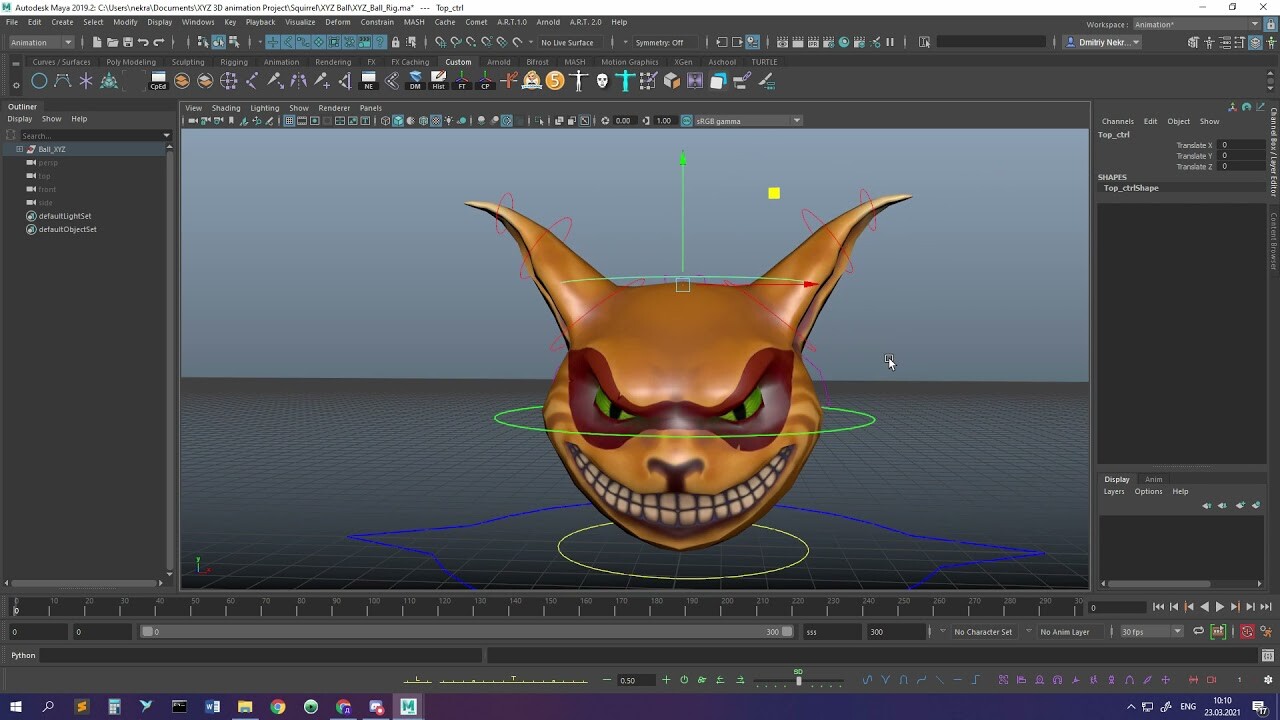Click the skull icon on the Custom shelf
1280x720 pixels.
point(604,80)
